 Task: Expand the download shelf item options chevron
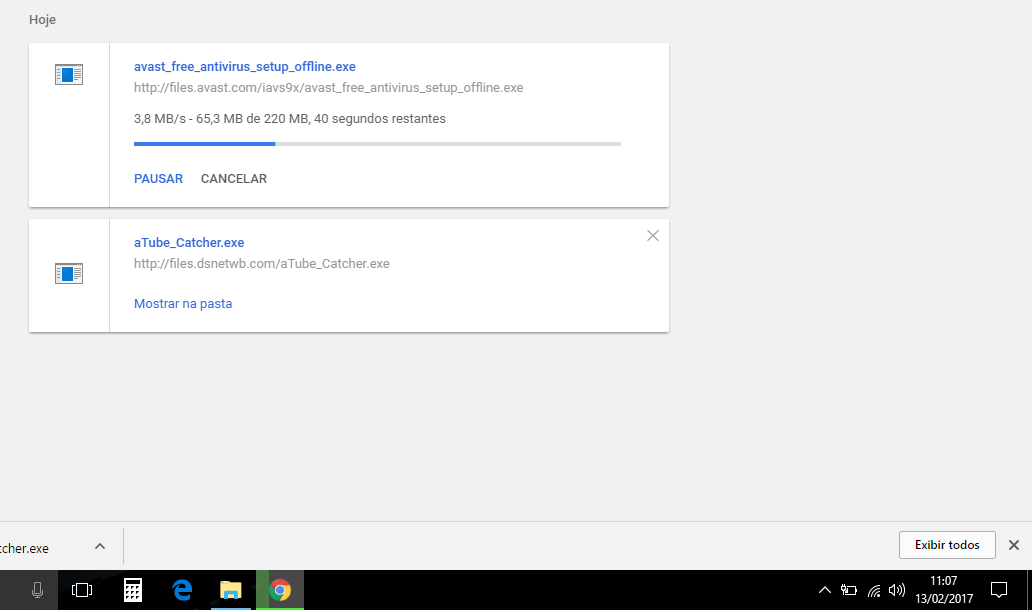point(100,546)
